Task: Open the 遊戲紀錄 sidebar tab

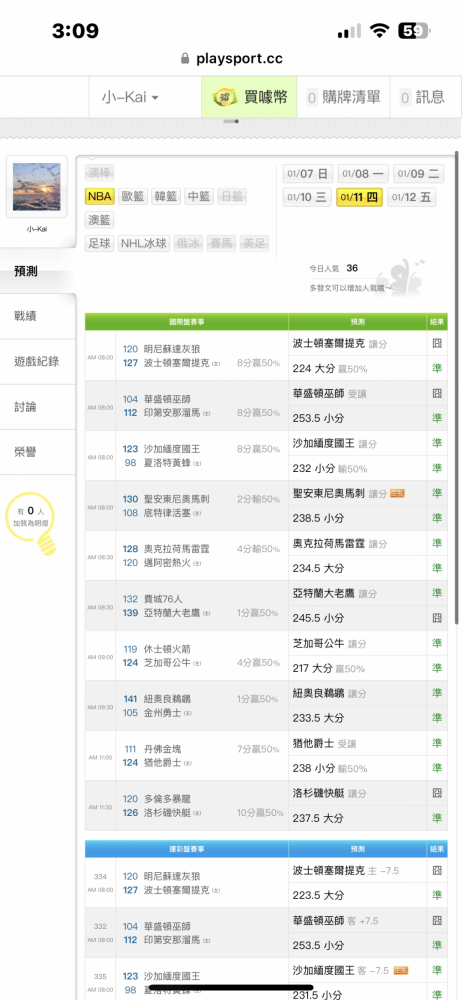Action: coord(38,362)
